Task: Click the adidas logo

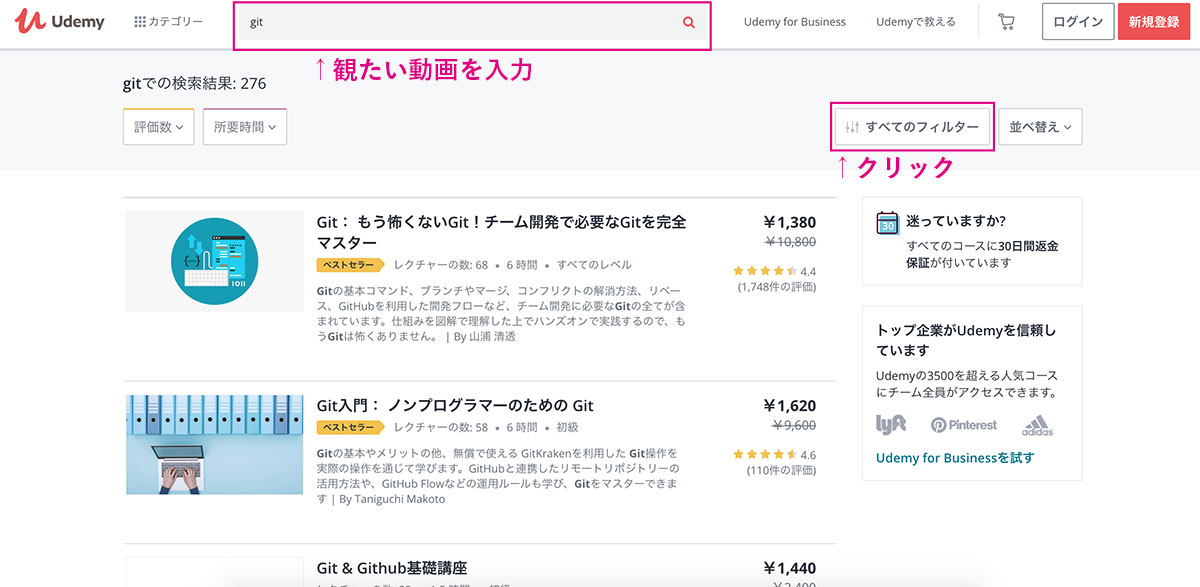Action: [1037, 426]
